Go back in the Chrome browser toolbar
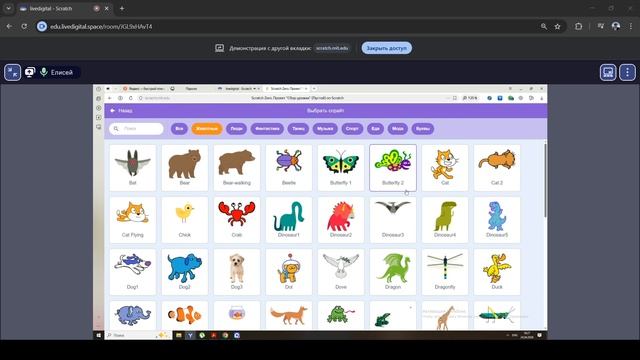The width and height of the screenshot is (640, 360). [x=9, y=26]
